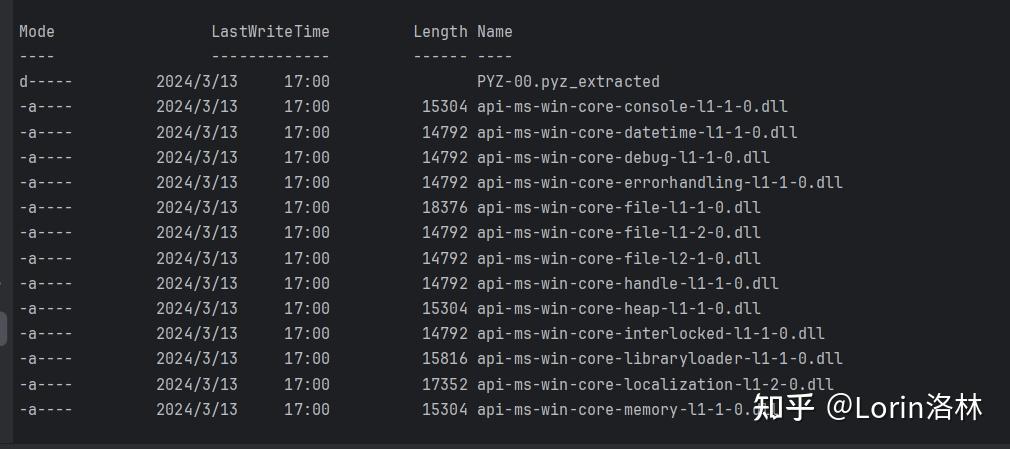
Task: Click the api-ms-win-core-interlocked-l1-1-0.dll filename
Action: (x=651, y=334)
